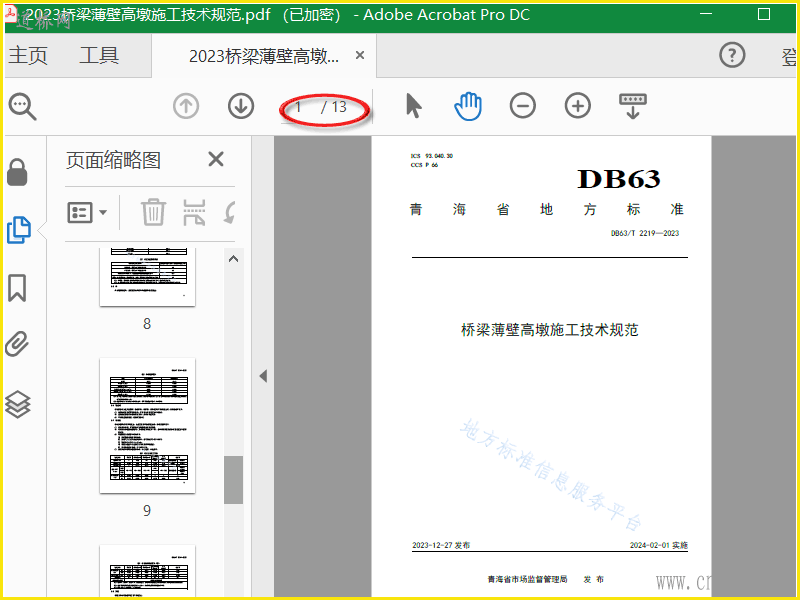Maximize the Acrobat window
This screenshot has height=600, width=800.
(764, 14)
